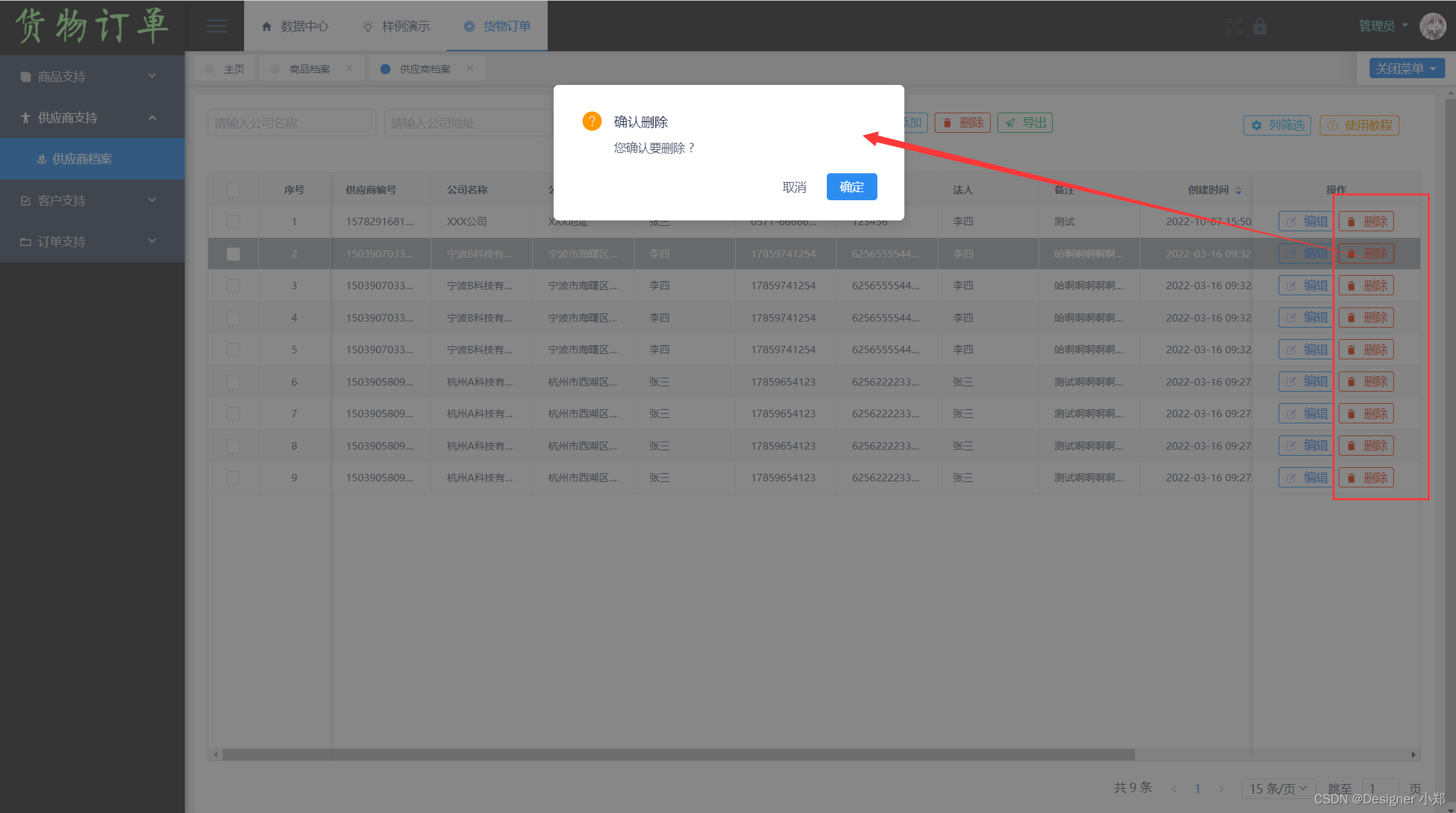Click the orange question mark dialog icon
Viewport: 1456px width, 813px height.
(x=591, y=121)
